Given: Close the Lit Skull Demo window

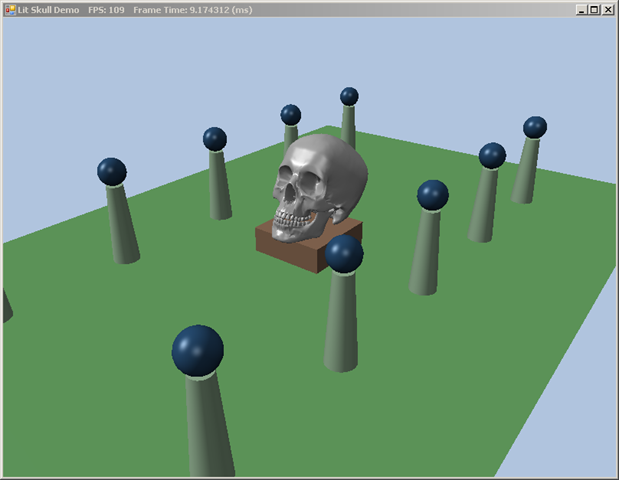Looking at the screenshot, I should click(608, 10).
